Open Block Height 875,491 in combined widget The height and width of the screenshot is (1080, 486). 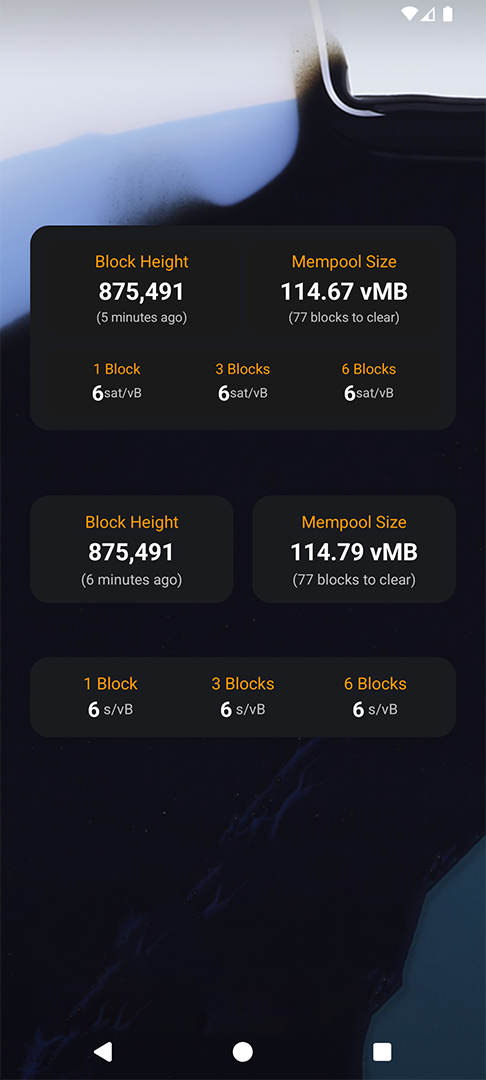[142, 289]
